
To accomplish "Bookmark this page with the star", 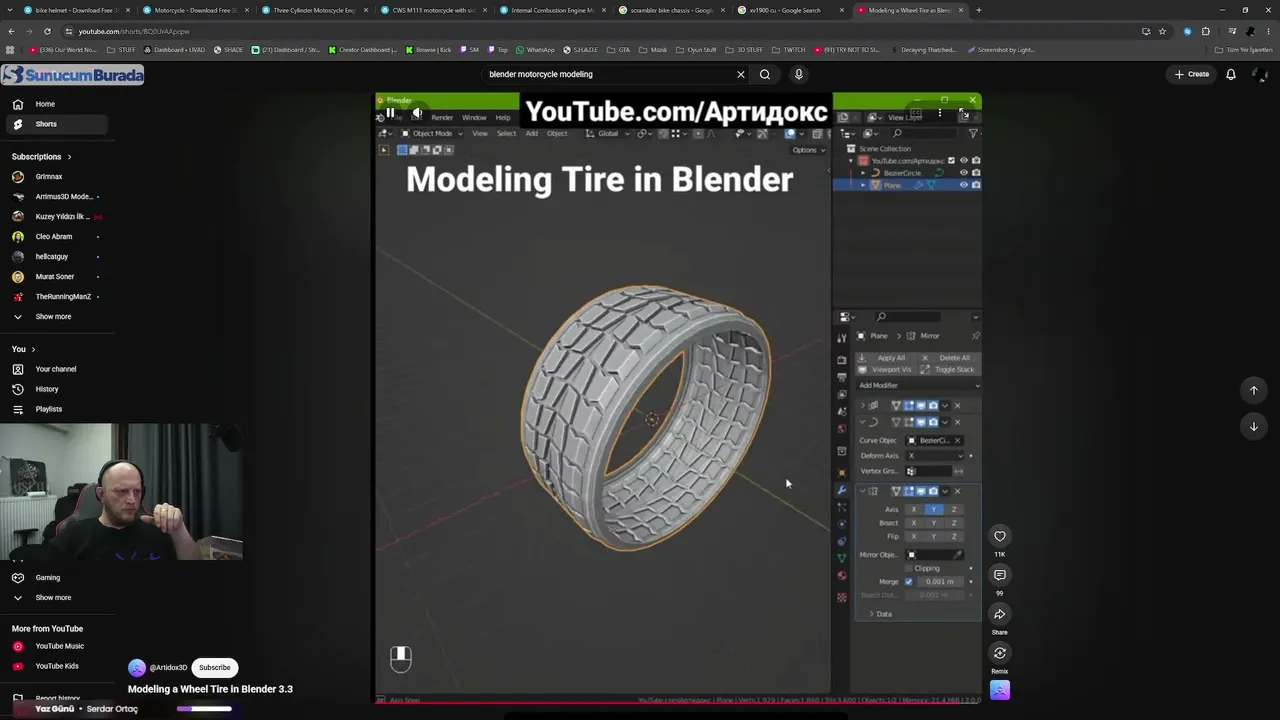I will (1162, 31).
